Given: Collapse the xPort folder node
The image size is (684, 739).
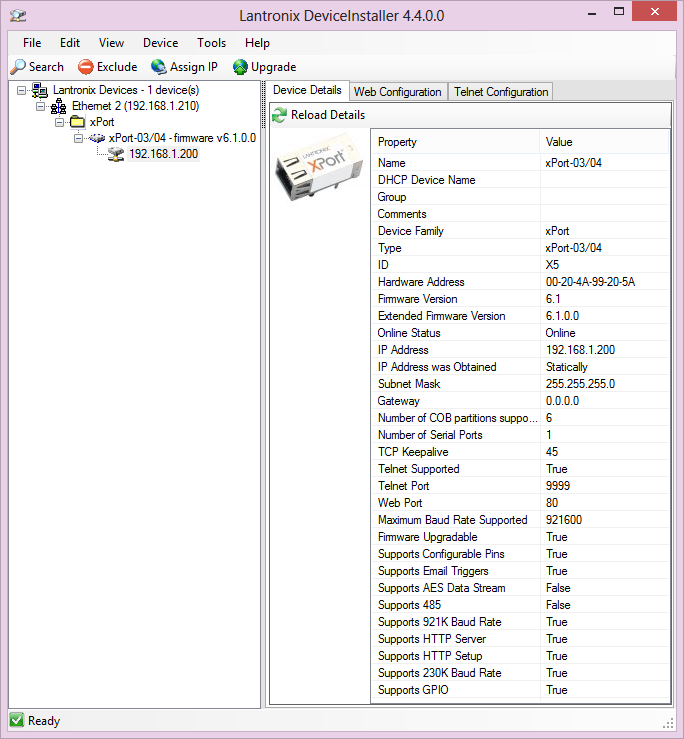Looking at the screenshot, I should pyautogui.click(x=59, y=123).
